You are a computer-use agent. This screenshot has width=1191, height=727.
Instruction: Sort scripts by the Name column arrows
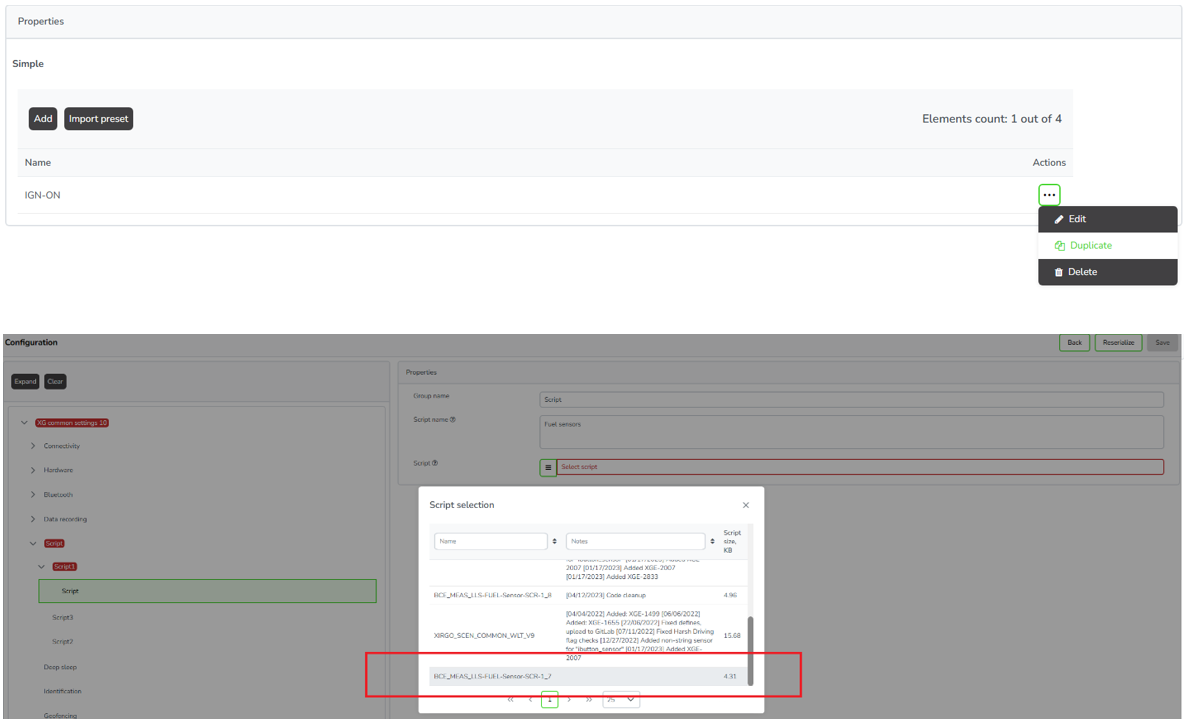point(555,541)
